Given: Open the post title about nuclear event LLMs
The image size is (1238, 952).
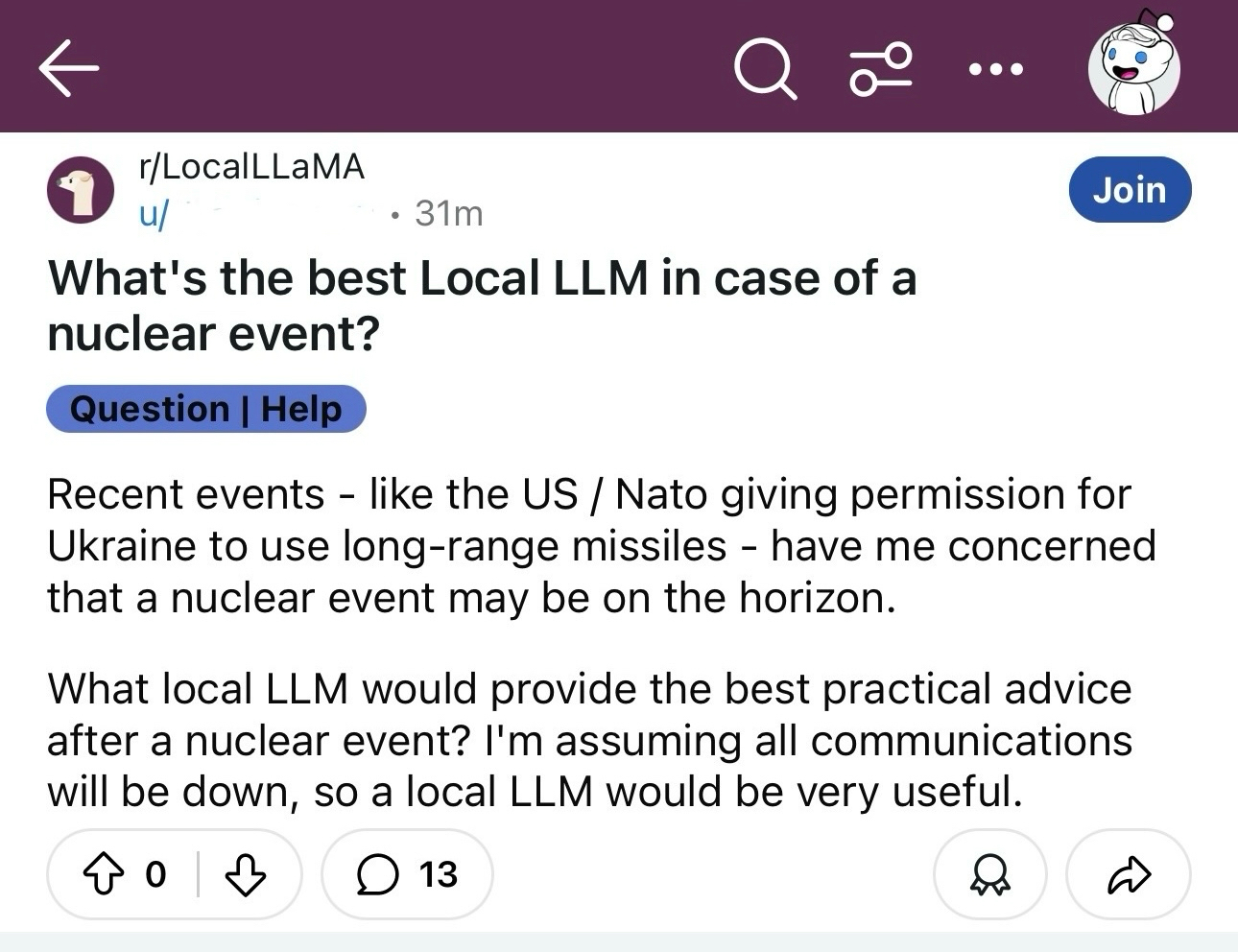Looking at the screenshot, I should (x=480, y=305).
